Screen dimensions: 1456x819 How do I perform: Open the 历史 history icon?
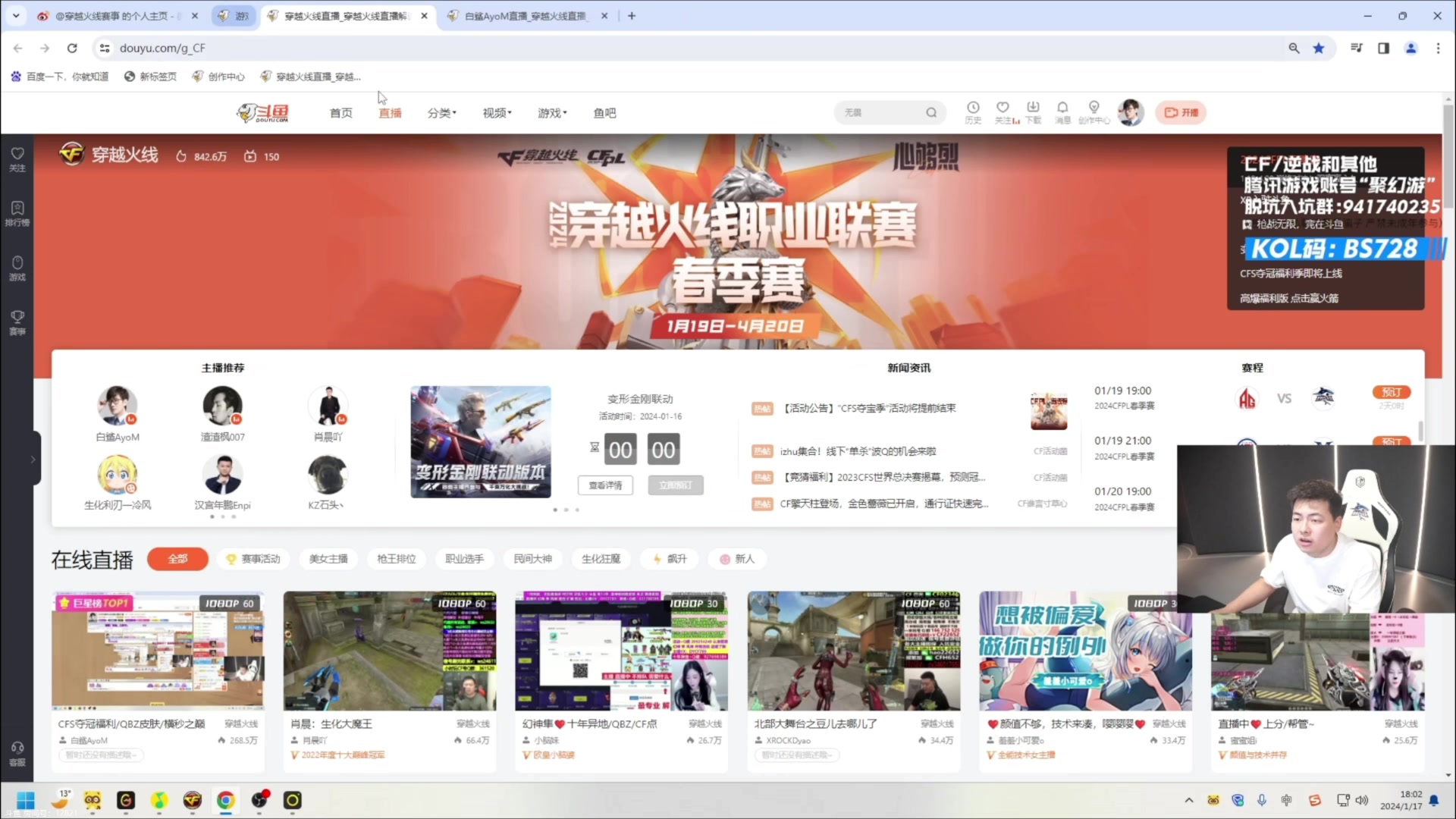pos(973,111)
